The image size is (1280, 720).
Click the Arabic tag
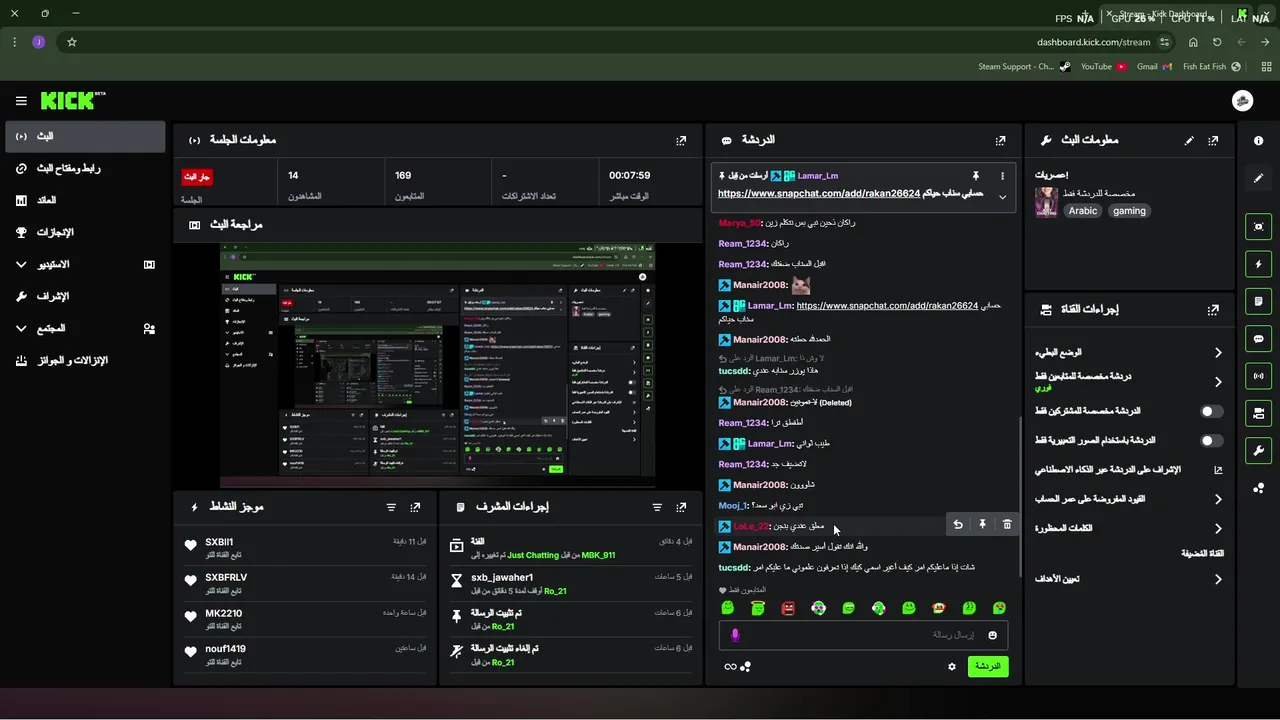1083,211
